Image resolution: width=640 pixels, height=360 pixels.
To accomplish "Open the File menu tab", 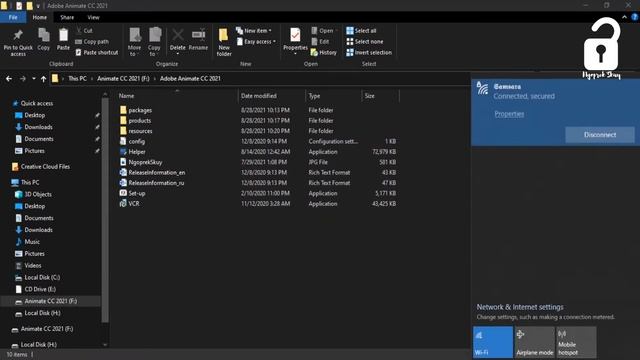I will click(13, 17).
